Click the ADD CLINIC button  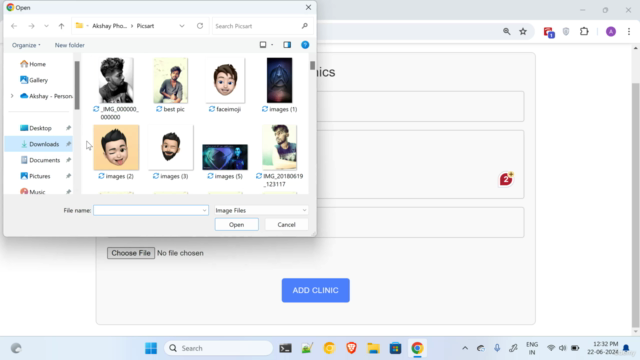(316, 290)
